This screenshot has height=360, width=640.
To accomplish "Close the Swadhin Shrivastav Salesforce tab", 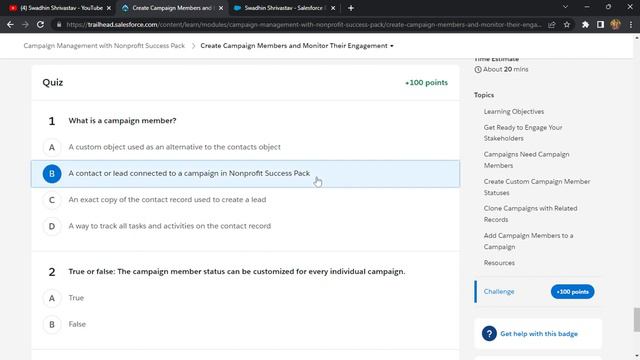I will coord(333,8).
